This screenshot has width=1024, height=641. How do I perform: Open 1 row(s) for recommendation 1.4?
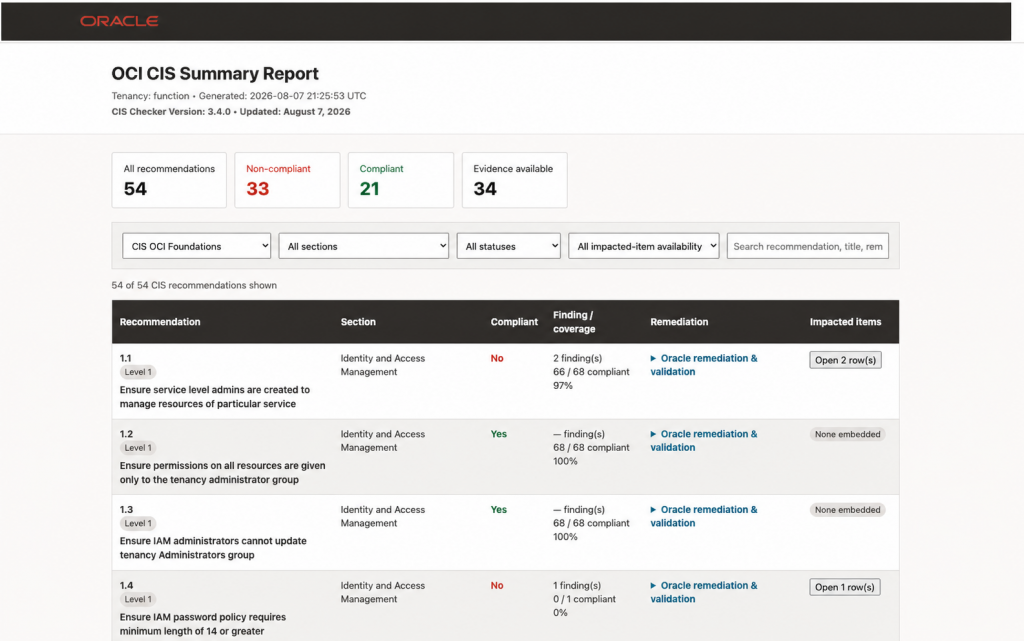pos(844,587)
